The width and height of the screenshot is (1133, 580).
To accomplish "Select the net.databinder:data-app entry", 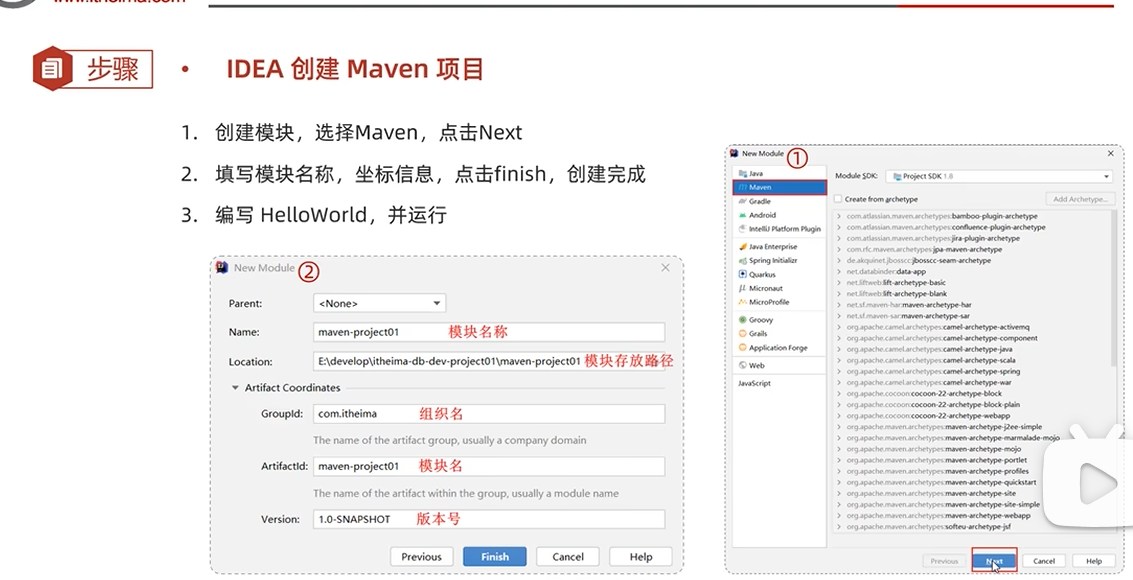I will coord(886,272).
